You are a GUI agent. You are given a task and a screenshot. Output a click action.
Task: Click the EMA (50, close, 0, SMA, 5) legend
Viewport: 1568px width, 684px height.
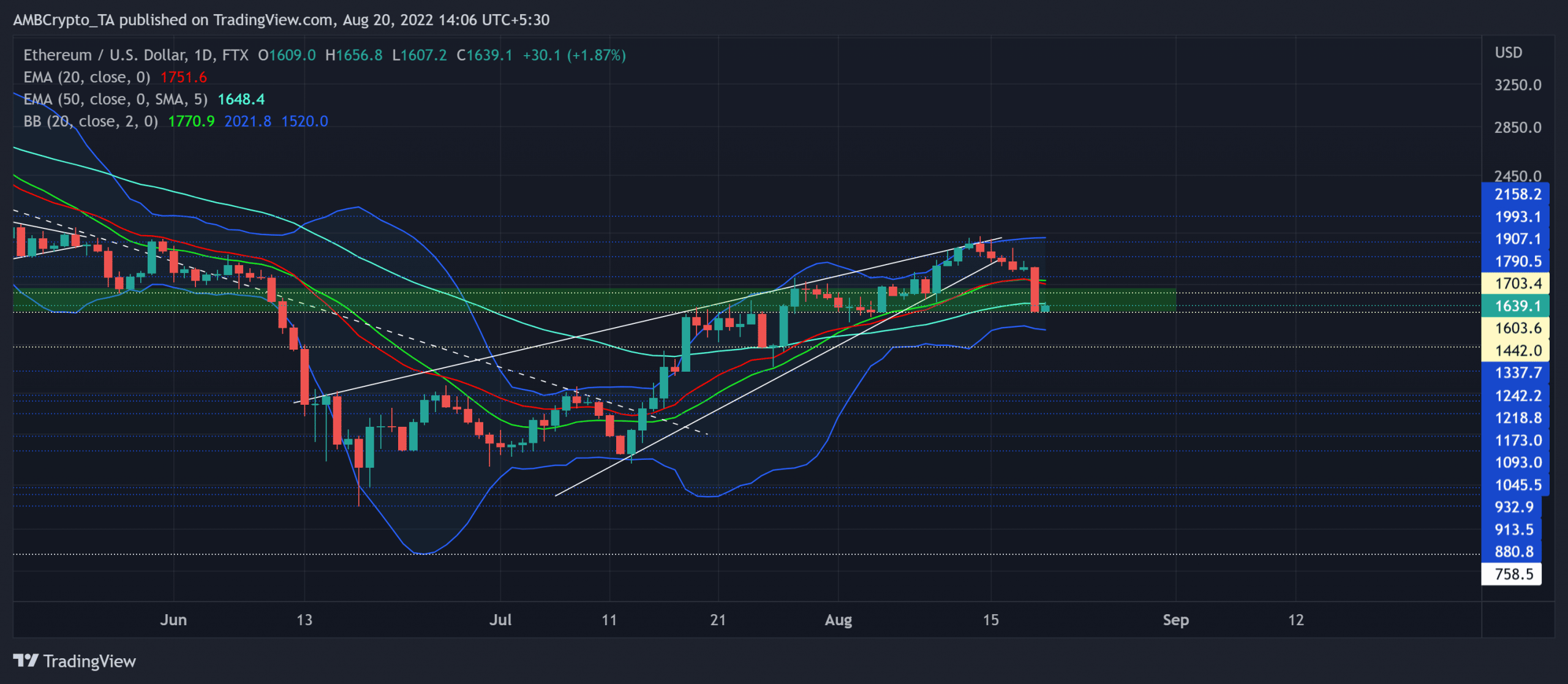pos(116,99)
